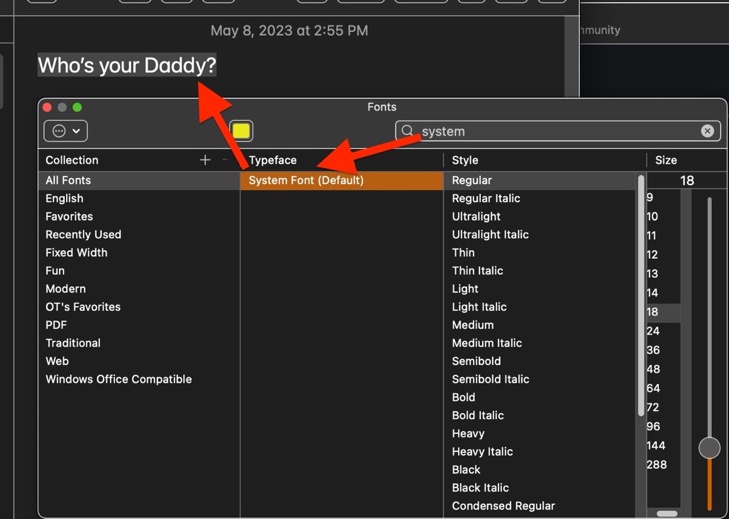Set font size to 10

pyautogui.click(x=663, y=217)
